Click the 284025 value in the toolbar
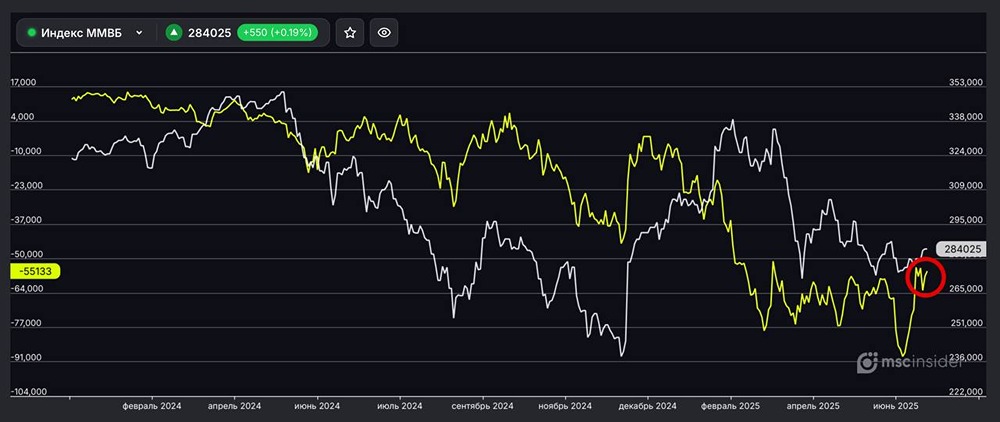The height and width of the screenshot is (422, 1000). click(210, 33)
